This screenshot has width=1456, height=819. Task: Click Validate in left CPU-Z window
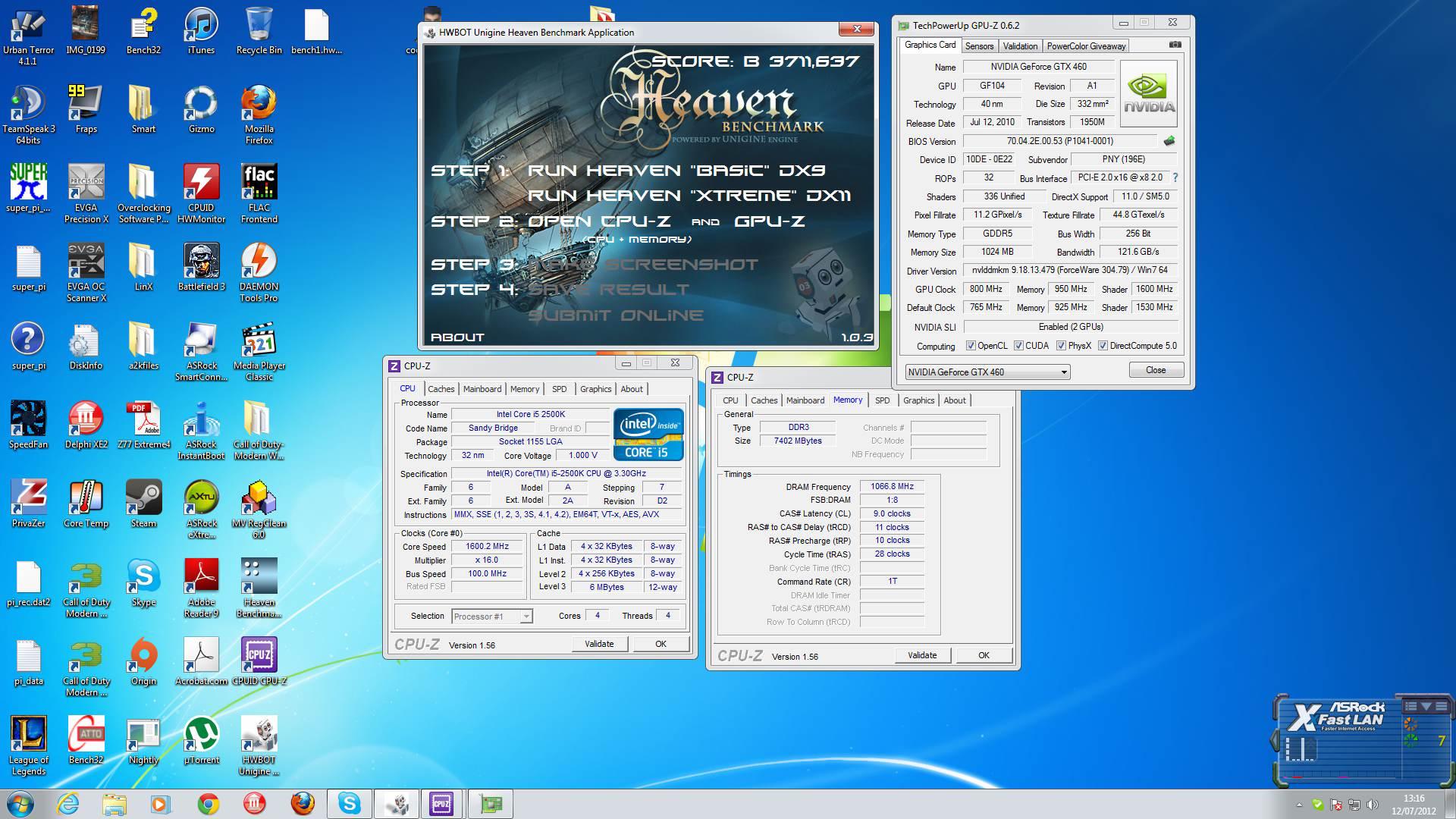(599, 644)
